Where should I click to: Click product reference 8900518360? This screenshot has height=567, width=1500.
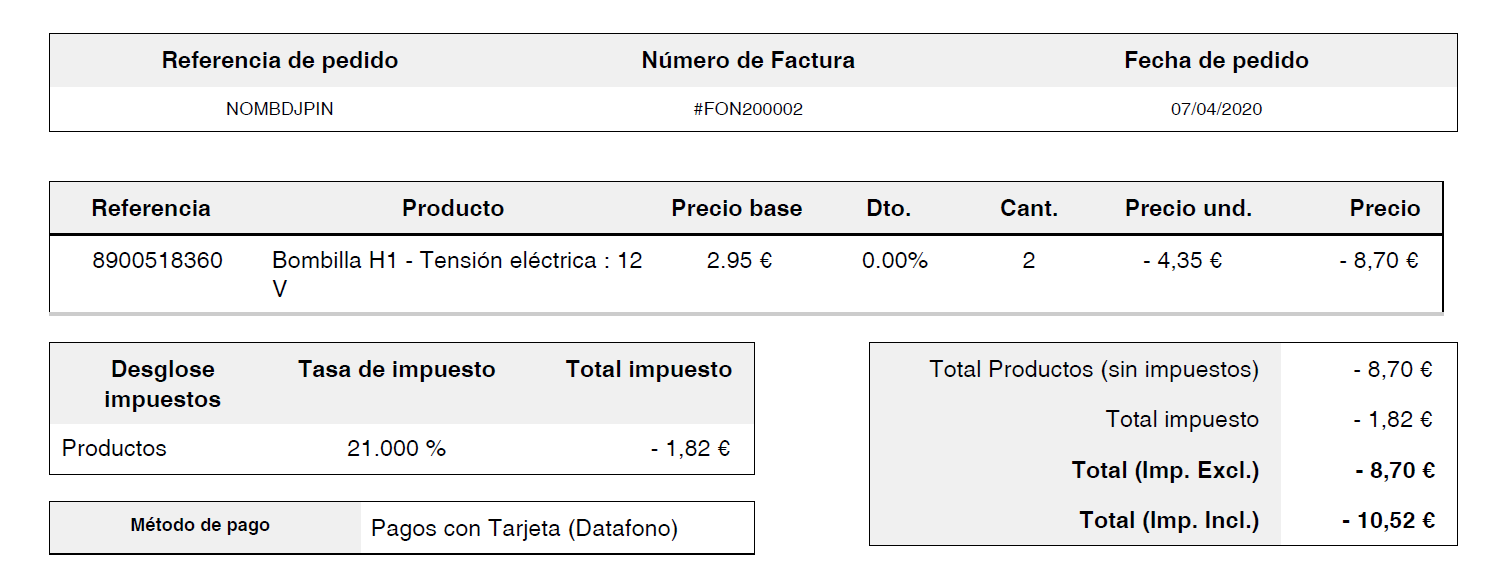click(158, 261)
